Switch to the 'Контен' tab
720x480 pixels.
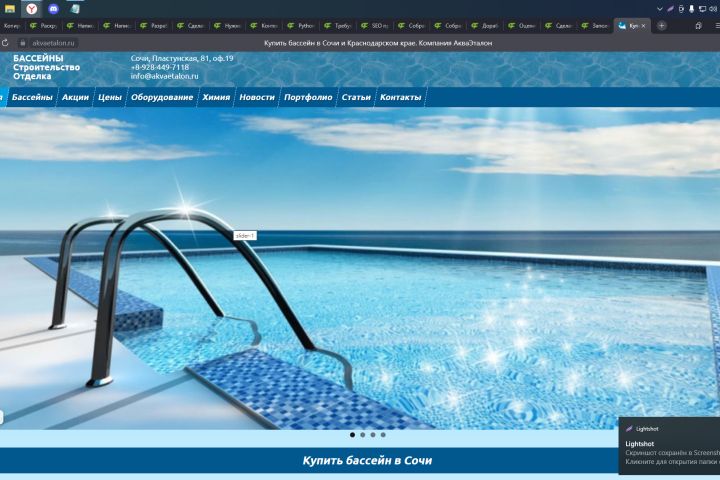pos(264,26)
